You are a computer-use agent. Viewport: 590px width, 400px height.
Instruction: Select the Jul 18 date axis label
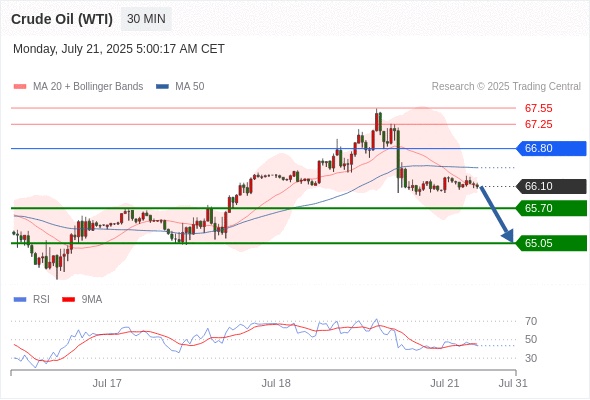coord(276,383)
